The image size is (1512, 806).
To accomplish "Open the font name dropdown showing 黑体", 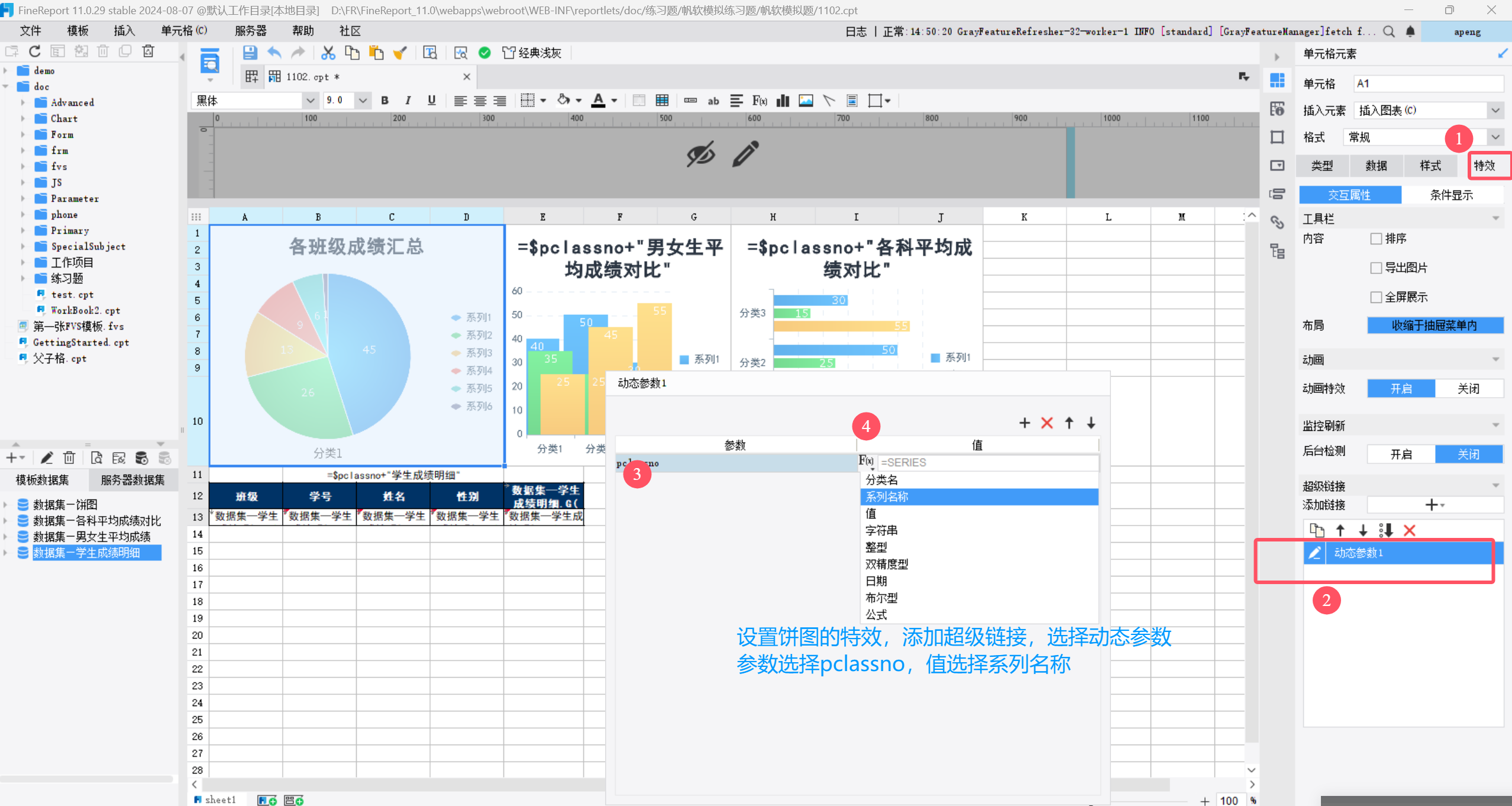I will pos(310,101).
